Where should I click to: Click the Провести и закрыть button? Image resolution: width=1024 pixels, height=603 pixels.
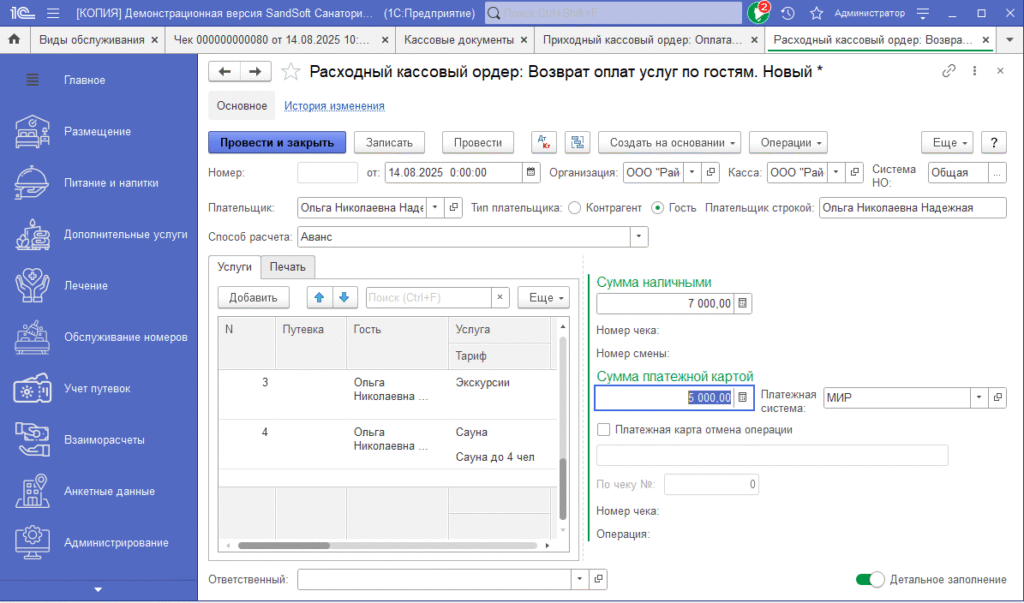(x=277, y=143)
